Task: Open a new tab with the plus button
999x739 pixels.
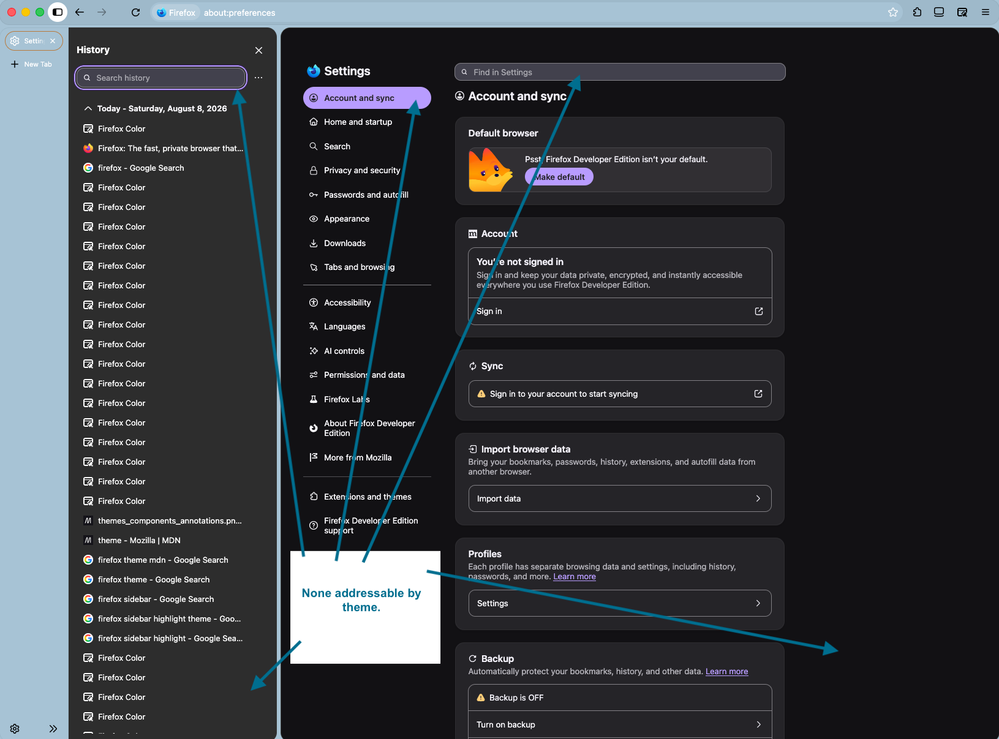Action: [15, 64]
